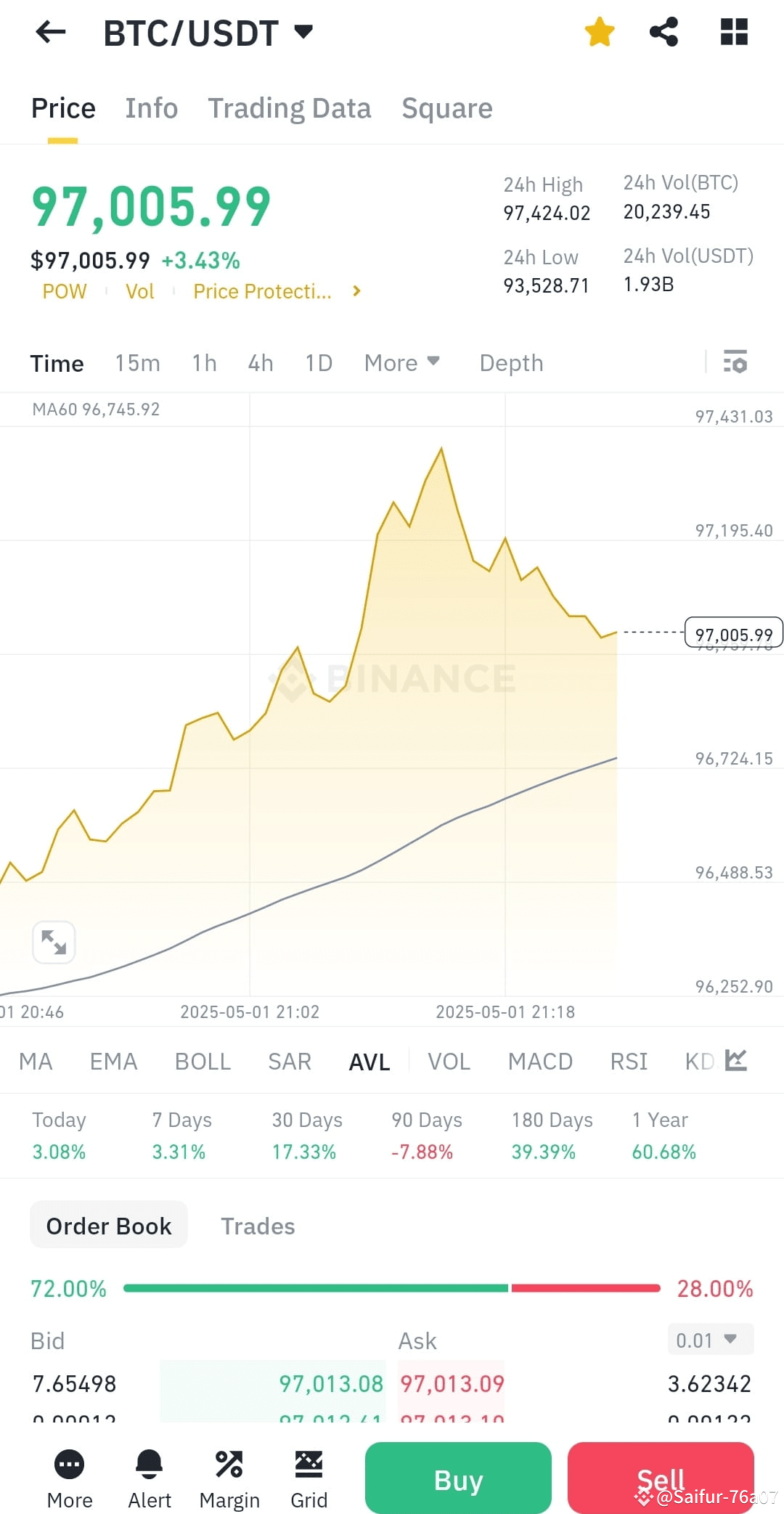This screenshot has height=1514, width=784.
Task: Tap the green Buy button
Action: (458, 1478)
